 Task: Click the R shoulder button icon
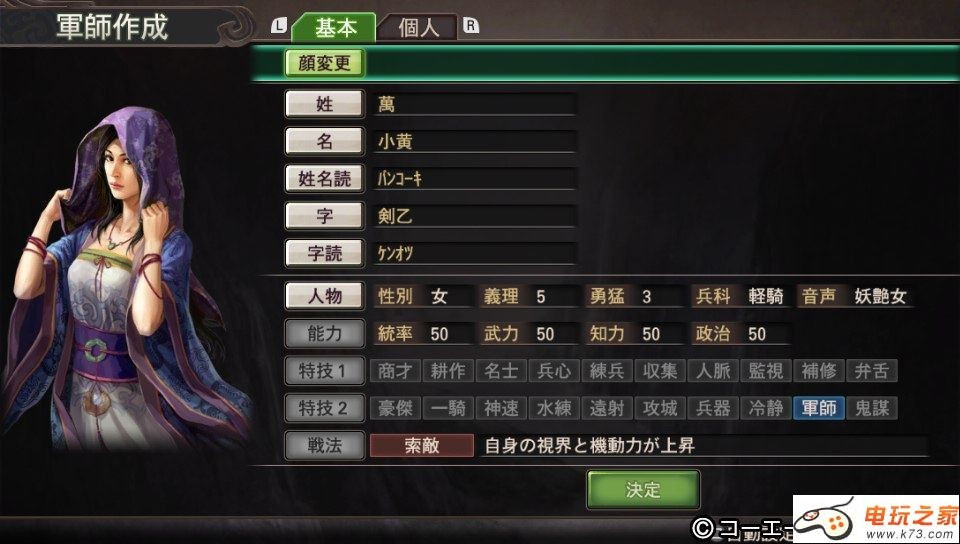pos(471,26)
